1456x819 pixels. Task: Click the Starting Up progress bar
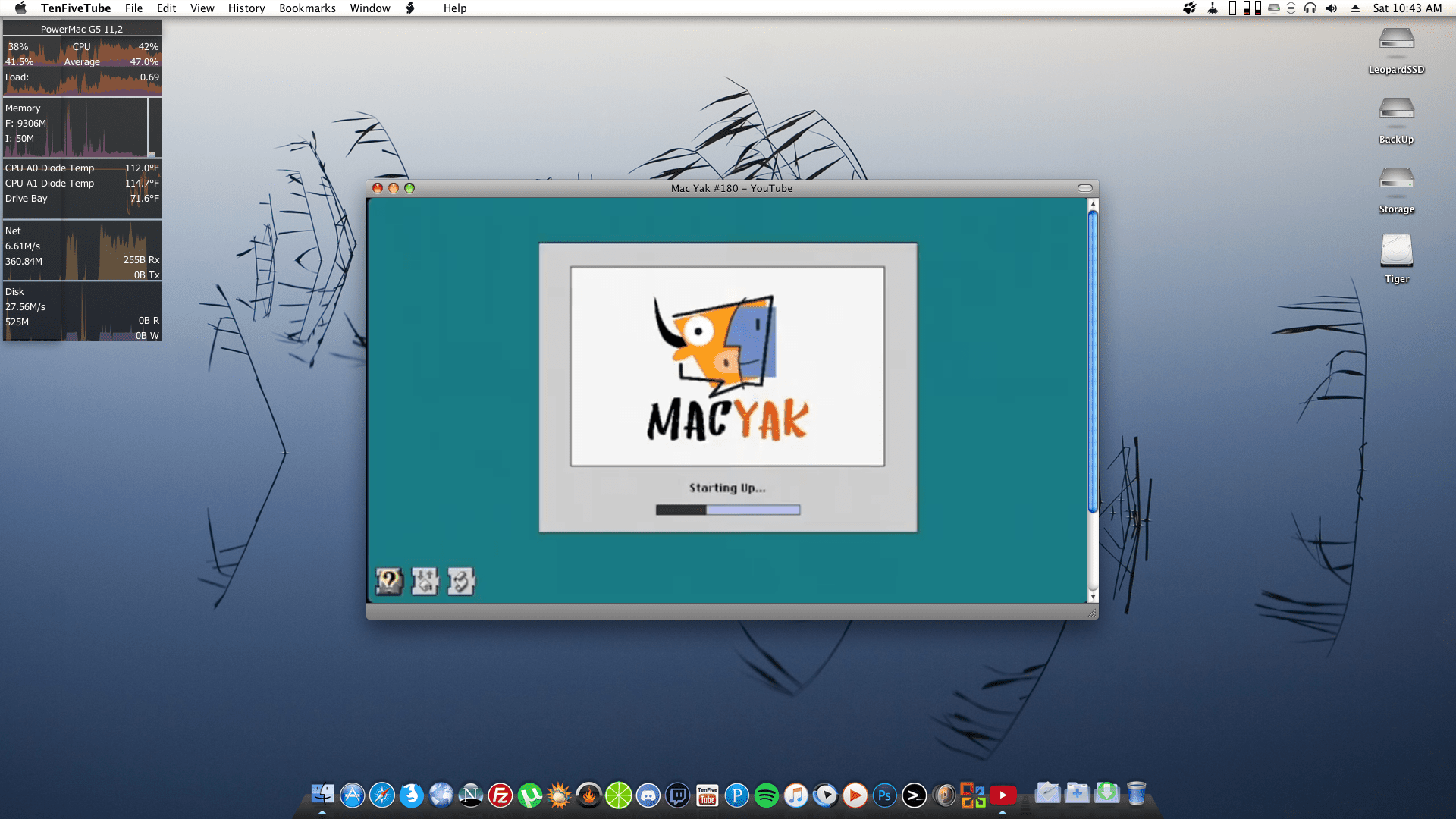coord(727,510)
